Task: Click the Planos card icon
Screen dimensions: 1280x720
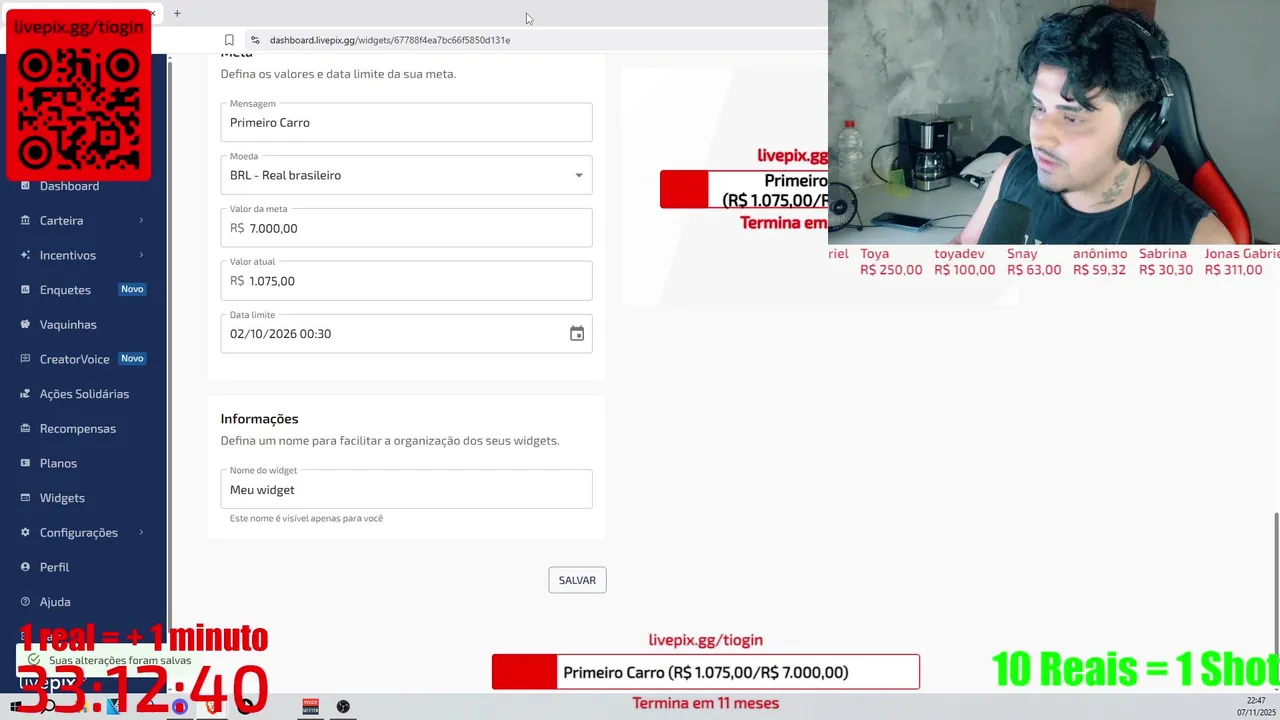Action: pyautogui.click(x=26, y=463)
